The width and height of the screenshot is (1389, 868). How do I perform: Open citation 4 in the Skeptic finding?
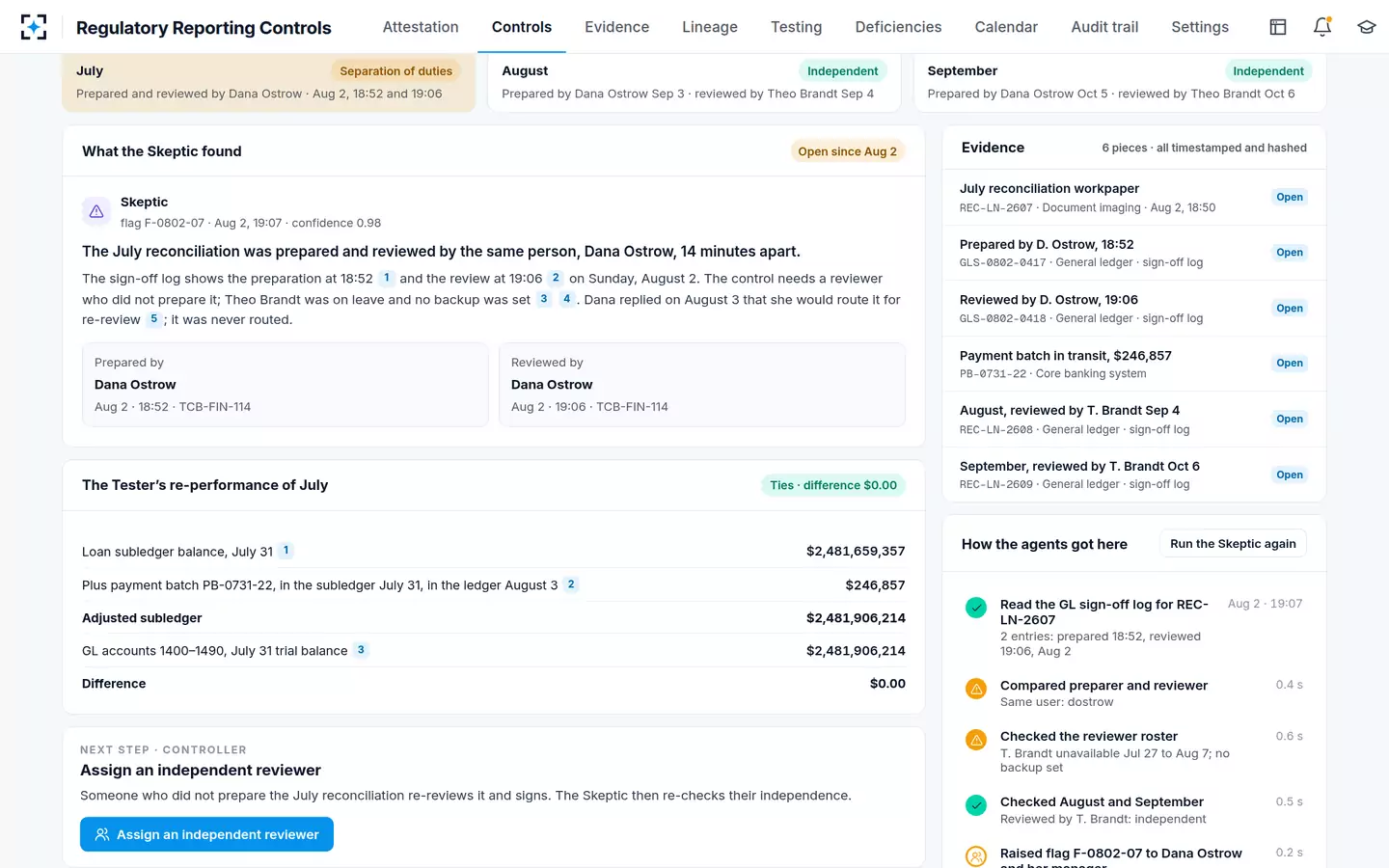(x=566, y=299)
